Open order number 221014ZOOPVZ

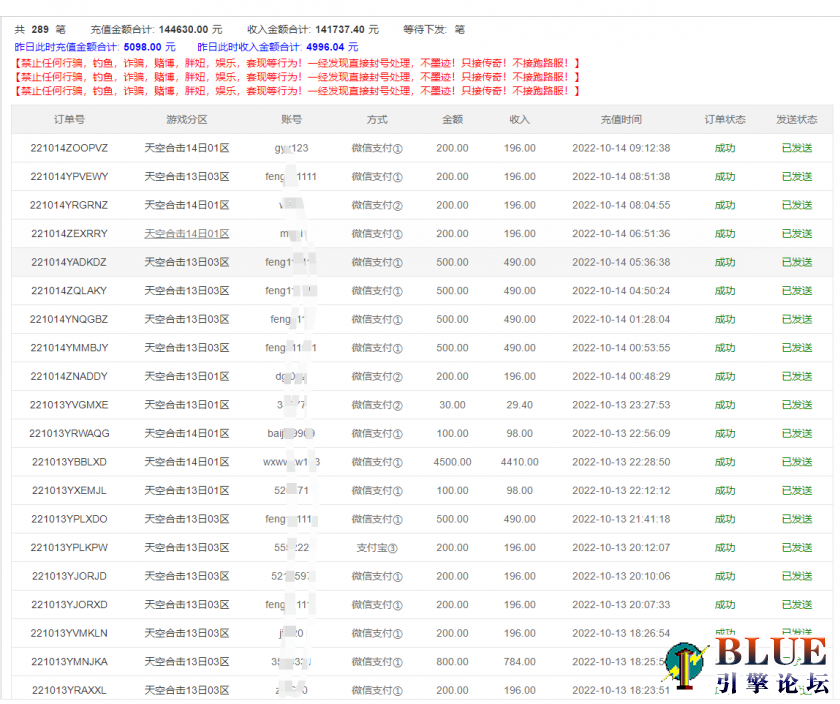(69, 148)
